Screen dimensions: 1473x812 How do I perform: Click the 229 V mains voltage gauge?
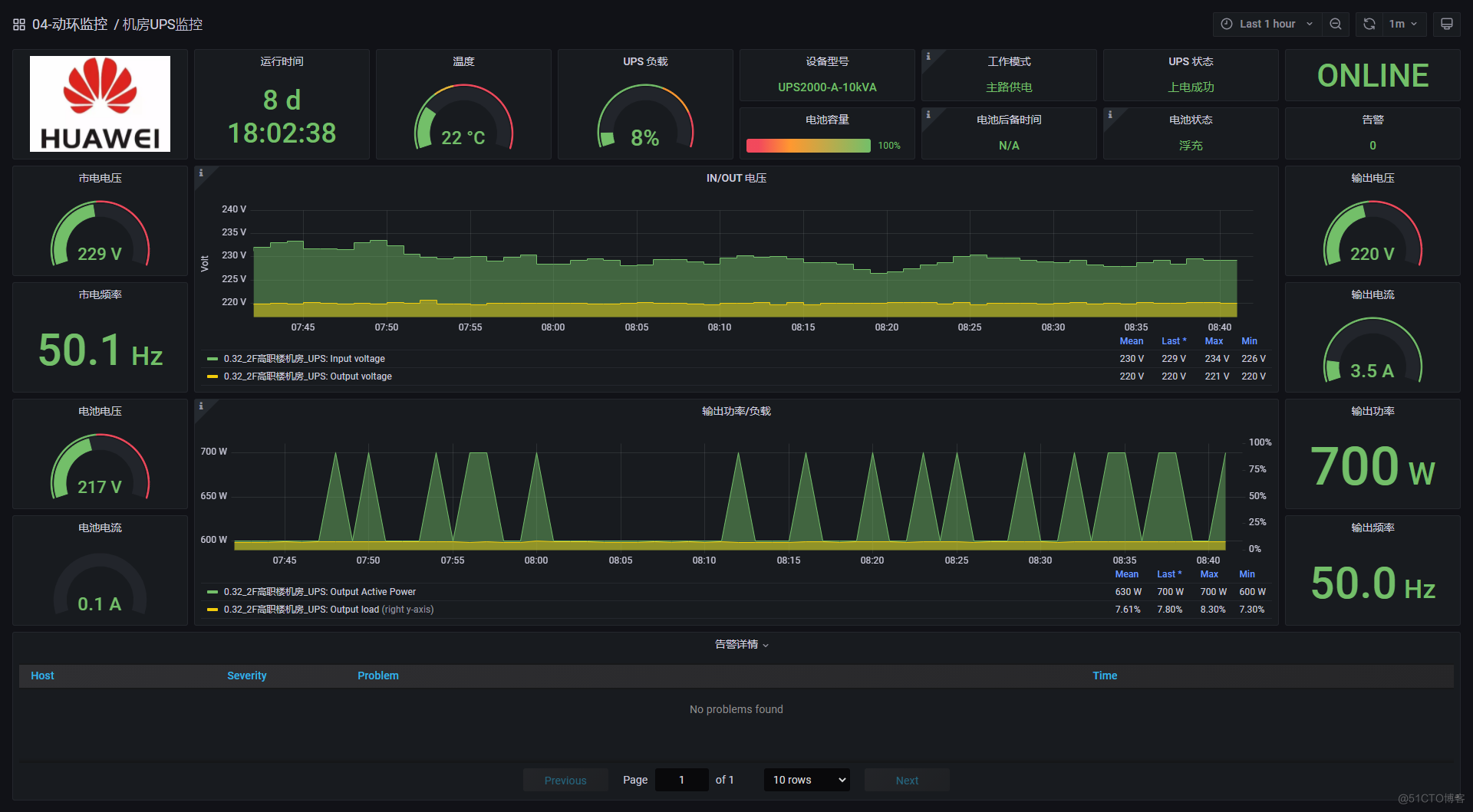(100, 233)
